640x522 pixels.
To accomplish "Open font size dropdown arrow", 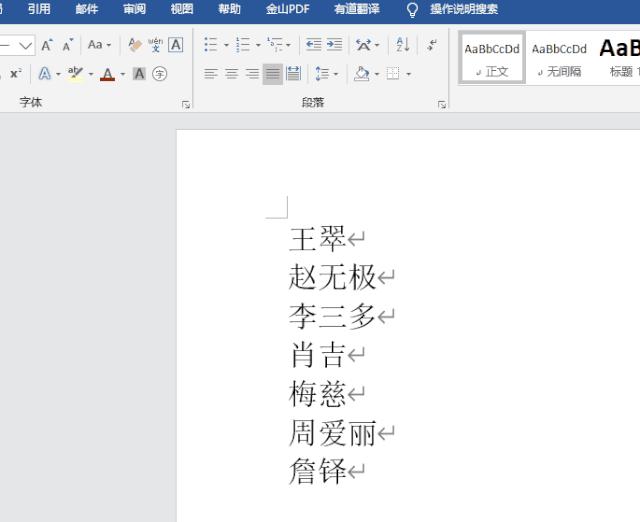I will [x=26, y=45].
